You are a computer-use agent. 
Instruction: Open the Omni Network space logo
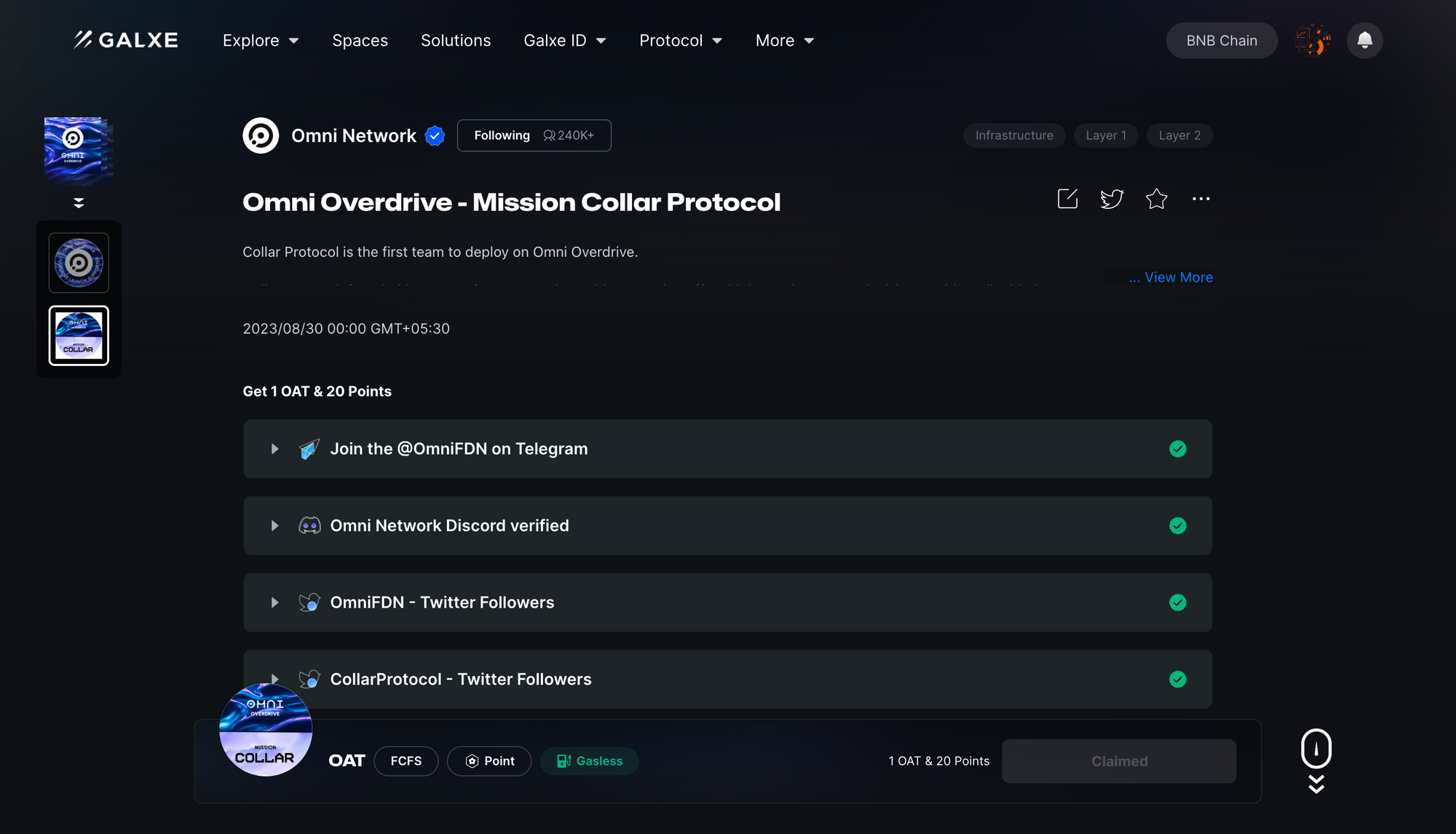pyautogui.click(x=261, y=135)
